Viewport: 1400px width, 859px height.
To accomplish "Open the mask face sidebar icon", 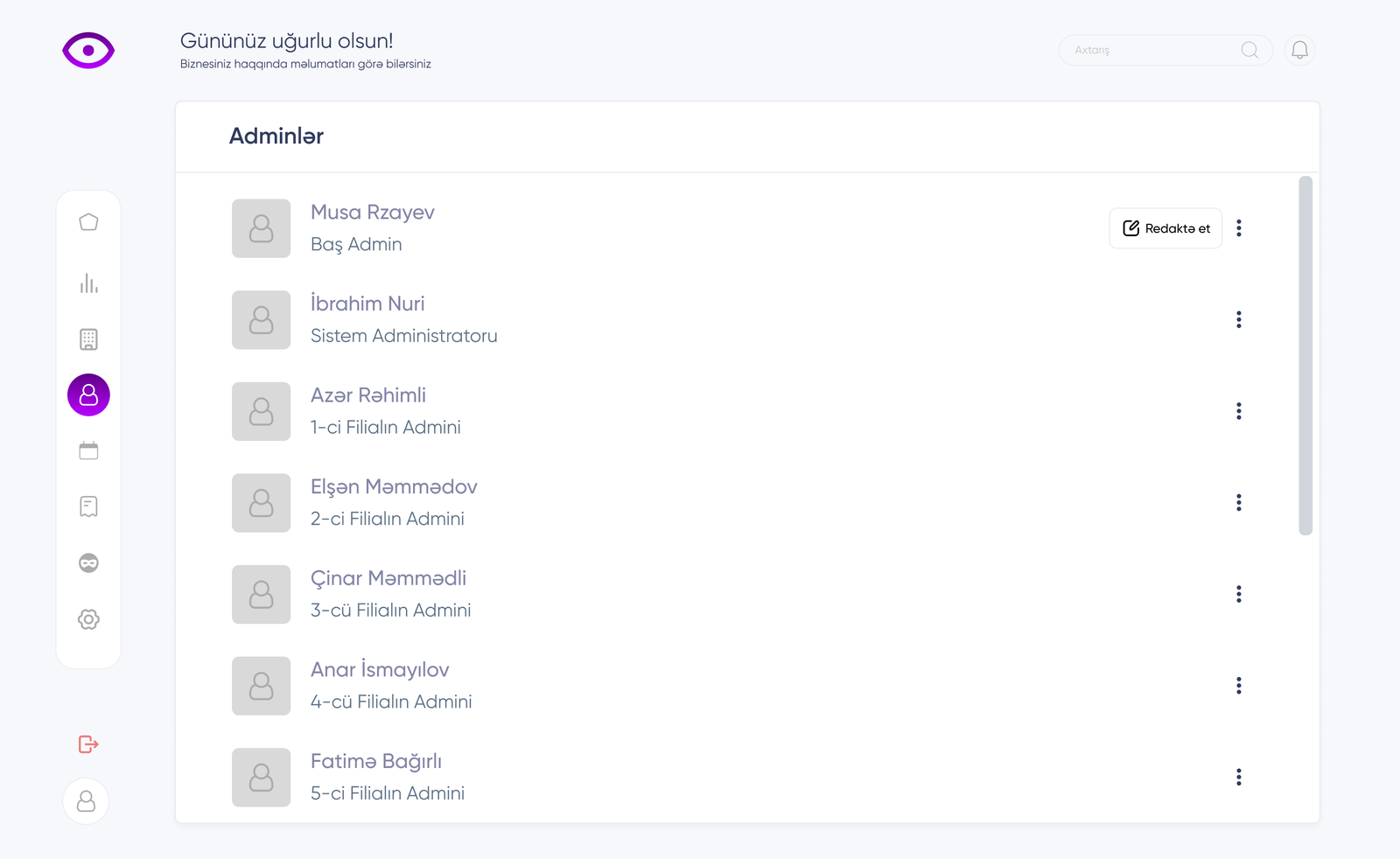I will tap(88, 563).
